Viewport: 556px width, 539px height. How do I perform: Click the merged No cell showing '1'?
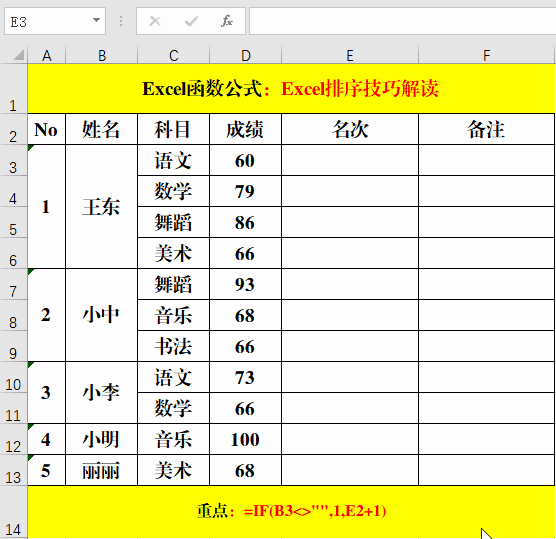pyautogui.click(x=46, y=206)
